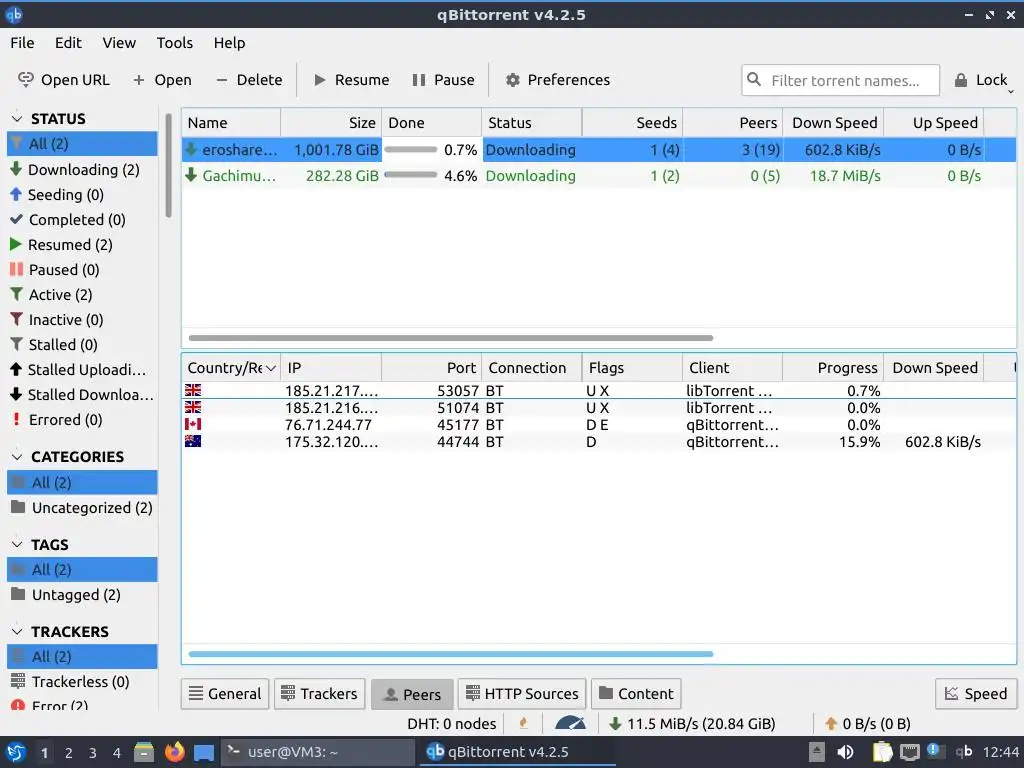This screenshot has height=768, width=1024.
Task: Select peer row with port 44744
Action: click(x=598, y=441)
